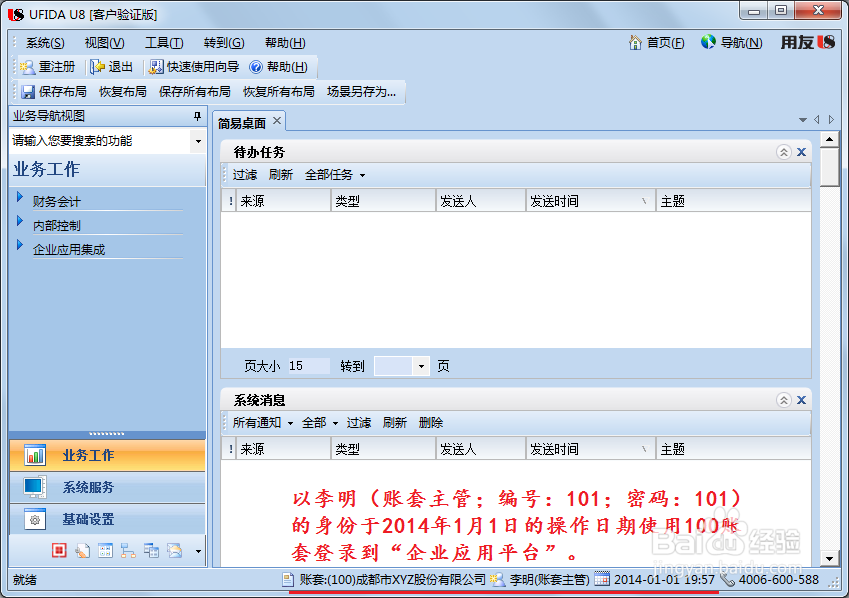Go to 首页(F) home page
849x598 pixels.
click(x=656, y=42)
